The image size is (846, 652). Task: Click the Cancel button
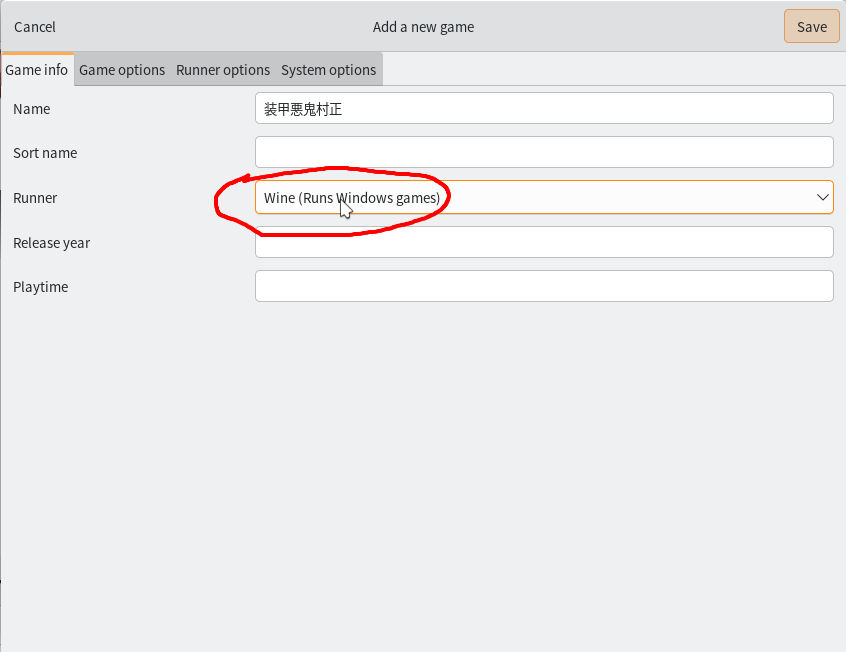pos(35,27)
